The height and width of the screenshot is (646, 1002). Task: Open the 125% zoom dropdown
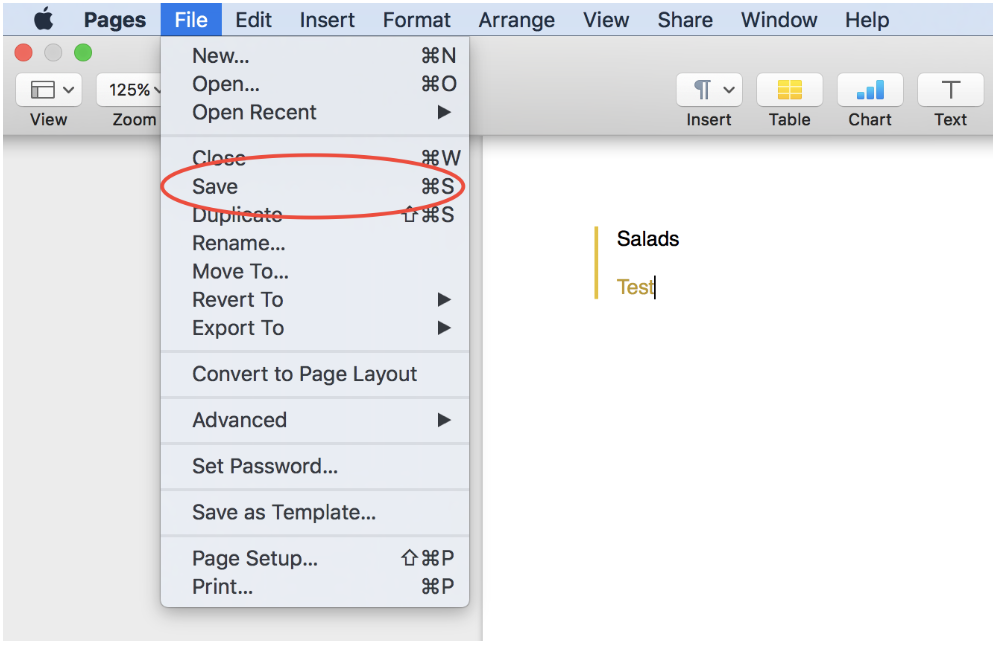[x=130, y=90]
